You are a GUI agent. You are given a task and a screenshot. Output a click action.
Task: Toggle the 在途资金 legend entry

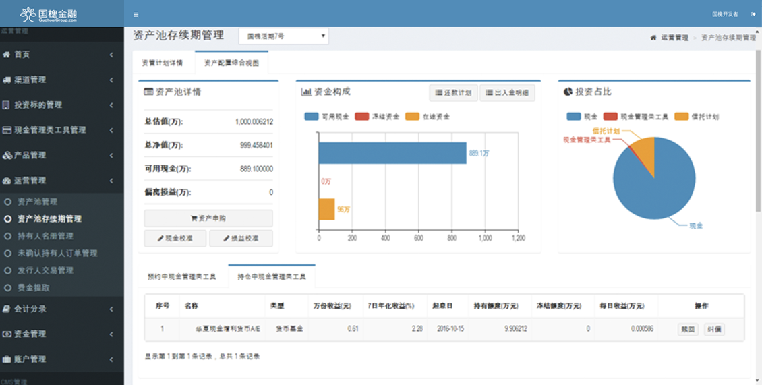pyautogui.click(x=428, y=117)
